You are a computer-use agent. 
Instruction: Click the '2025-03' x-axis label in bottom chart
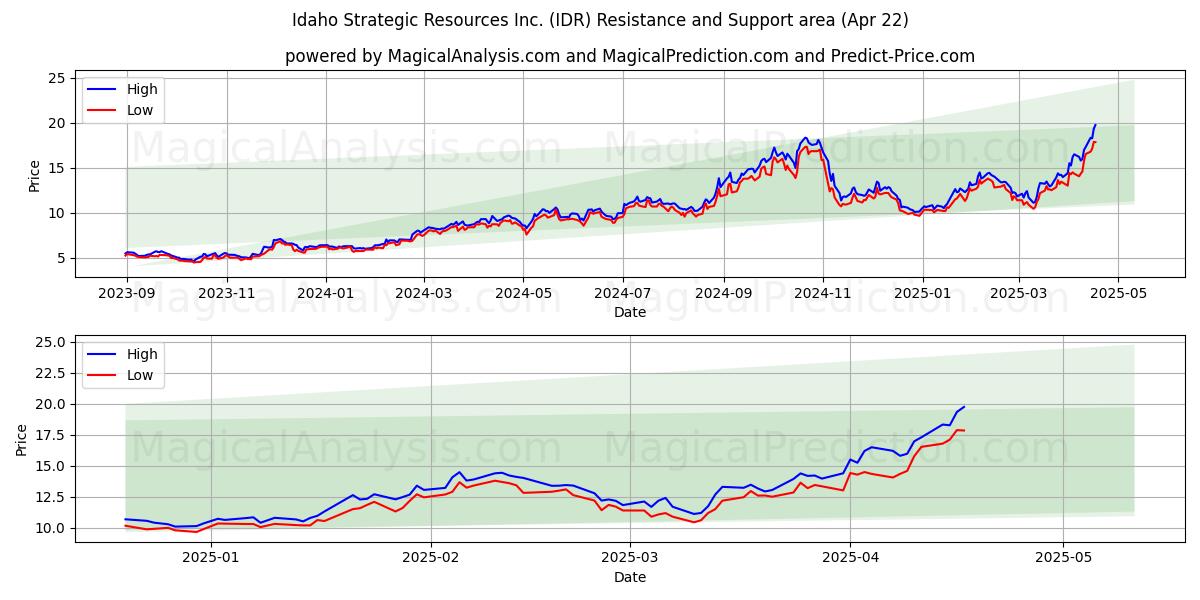point(630,558)
